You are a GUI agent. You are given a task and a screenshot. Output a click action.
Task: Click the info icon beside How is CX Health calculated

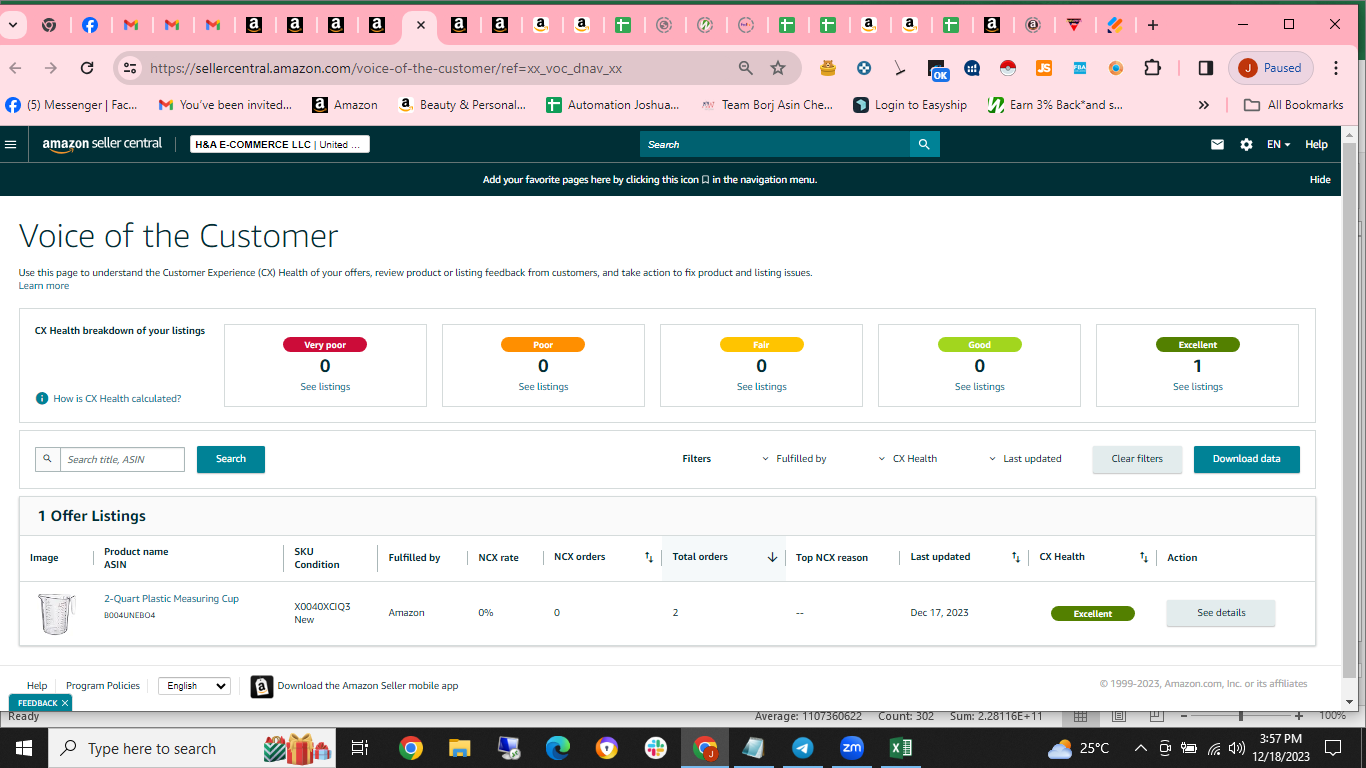coord(42,398)
